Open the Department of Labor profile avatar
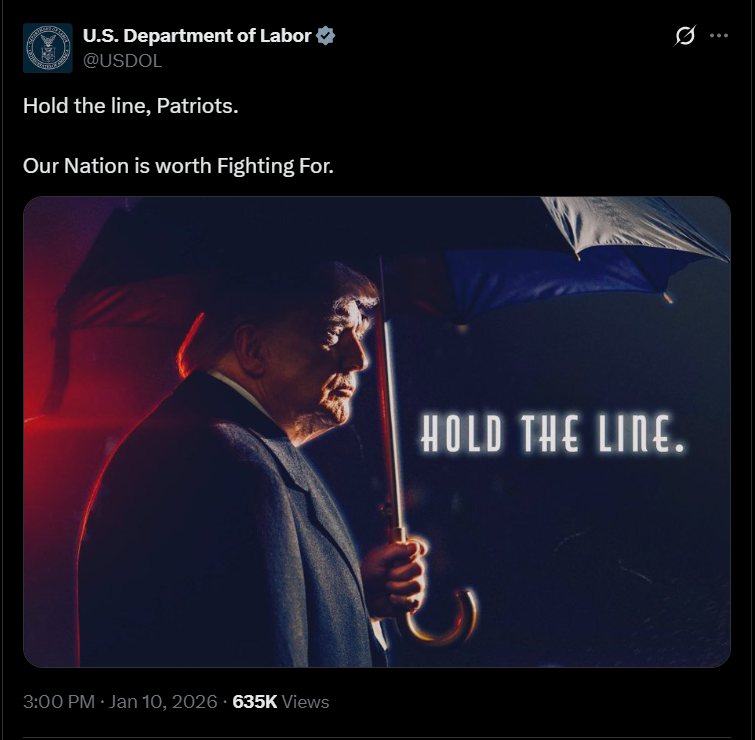Image resolution: width=755 pixels, height=740 pixels. (x=48, y=48)
